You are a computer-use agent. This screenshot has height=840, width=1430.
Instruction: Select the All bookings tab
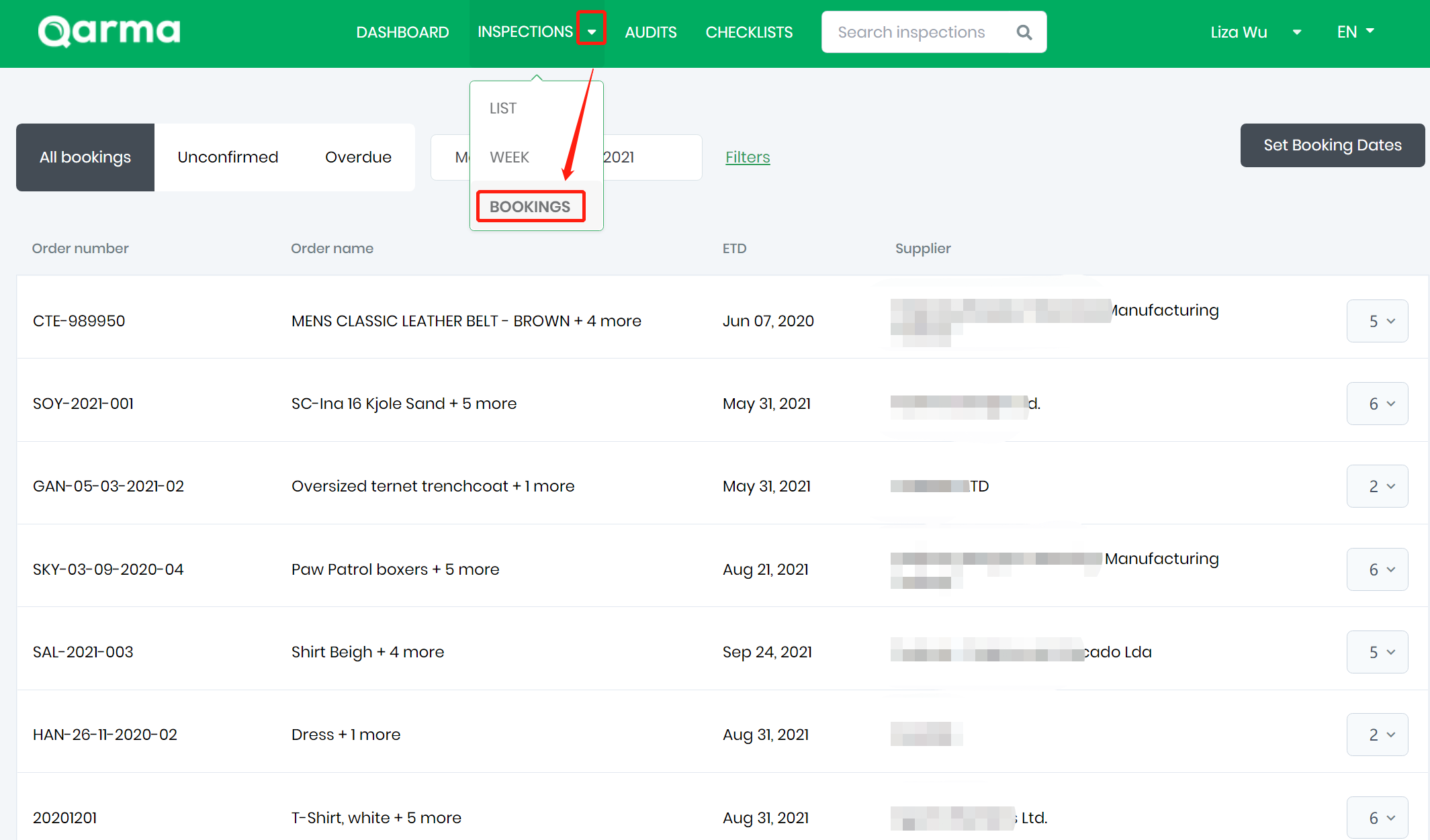tap(85, 157)
